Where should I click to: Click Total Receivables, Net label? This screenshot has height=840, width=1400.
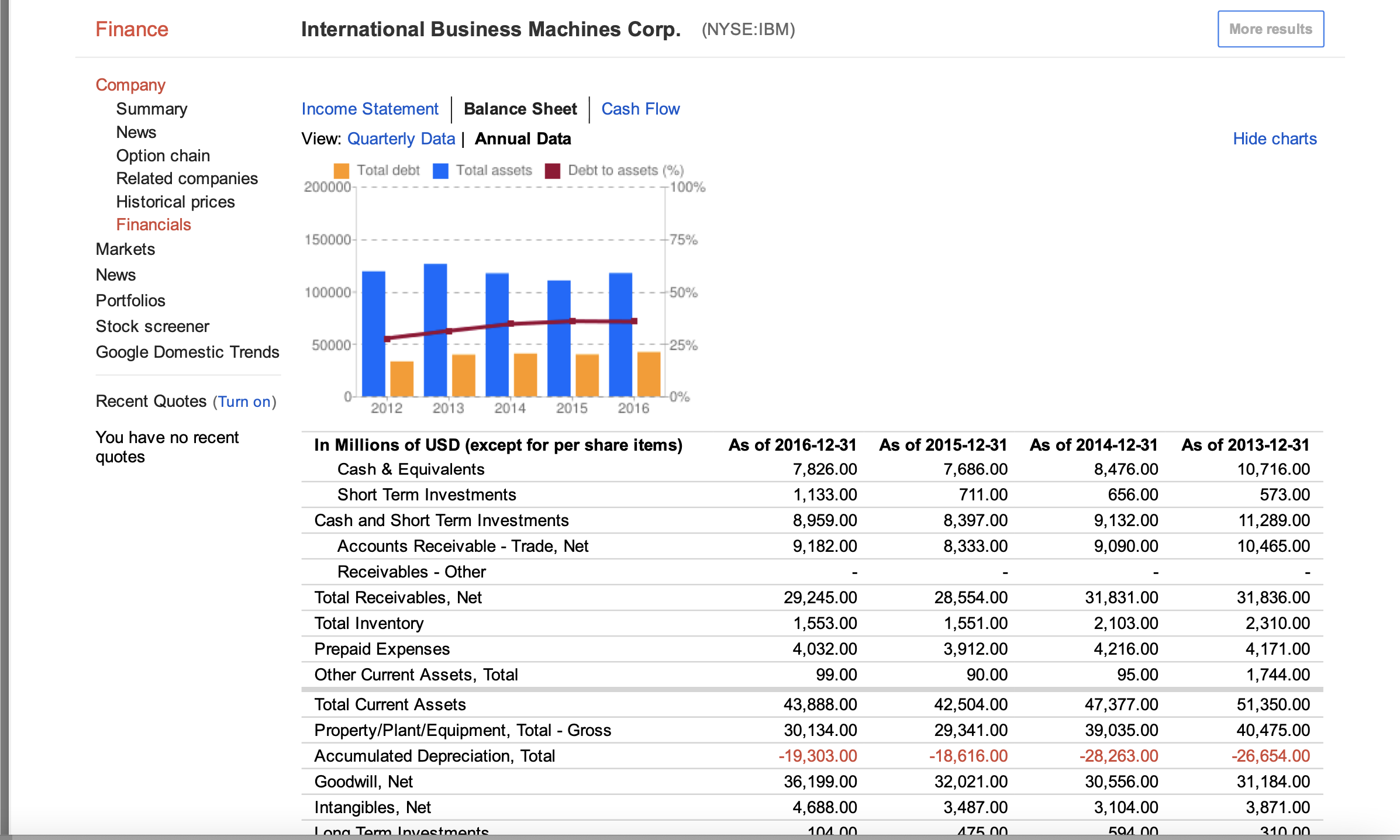pyautogui.click(x=398, y=597)
